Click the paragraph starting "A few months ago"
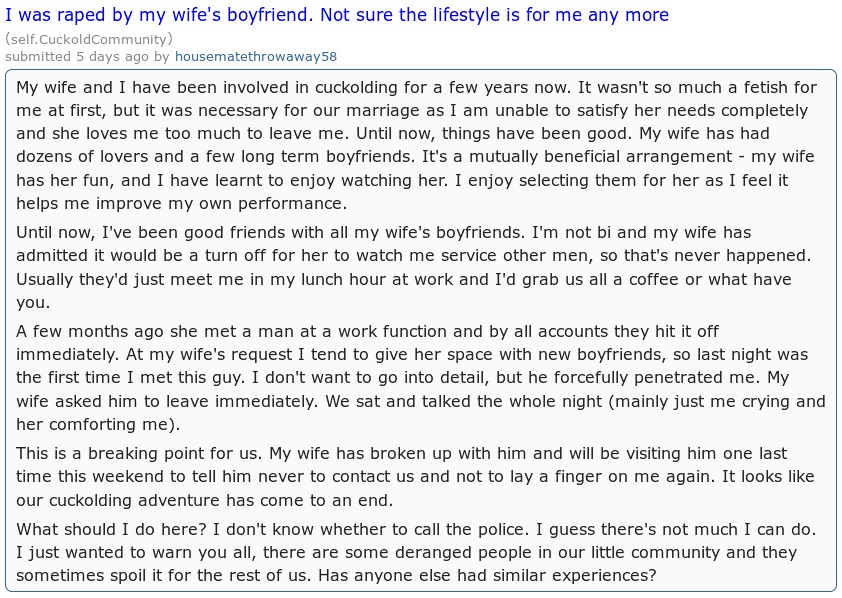Screen dimensions: 842x598 [x=420, y=377]
